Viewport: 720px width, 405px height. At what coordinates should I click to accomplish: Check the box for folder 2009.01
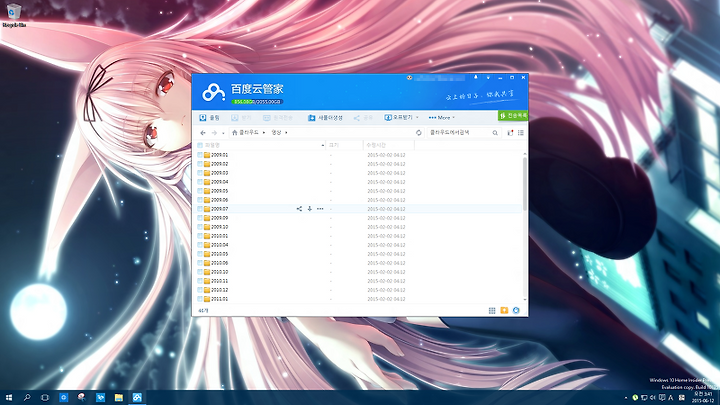pos(200,155)
